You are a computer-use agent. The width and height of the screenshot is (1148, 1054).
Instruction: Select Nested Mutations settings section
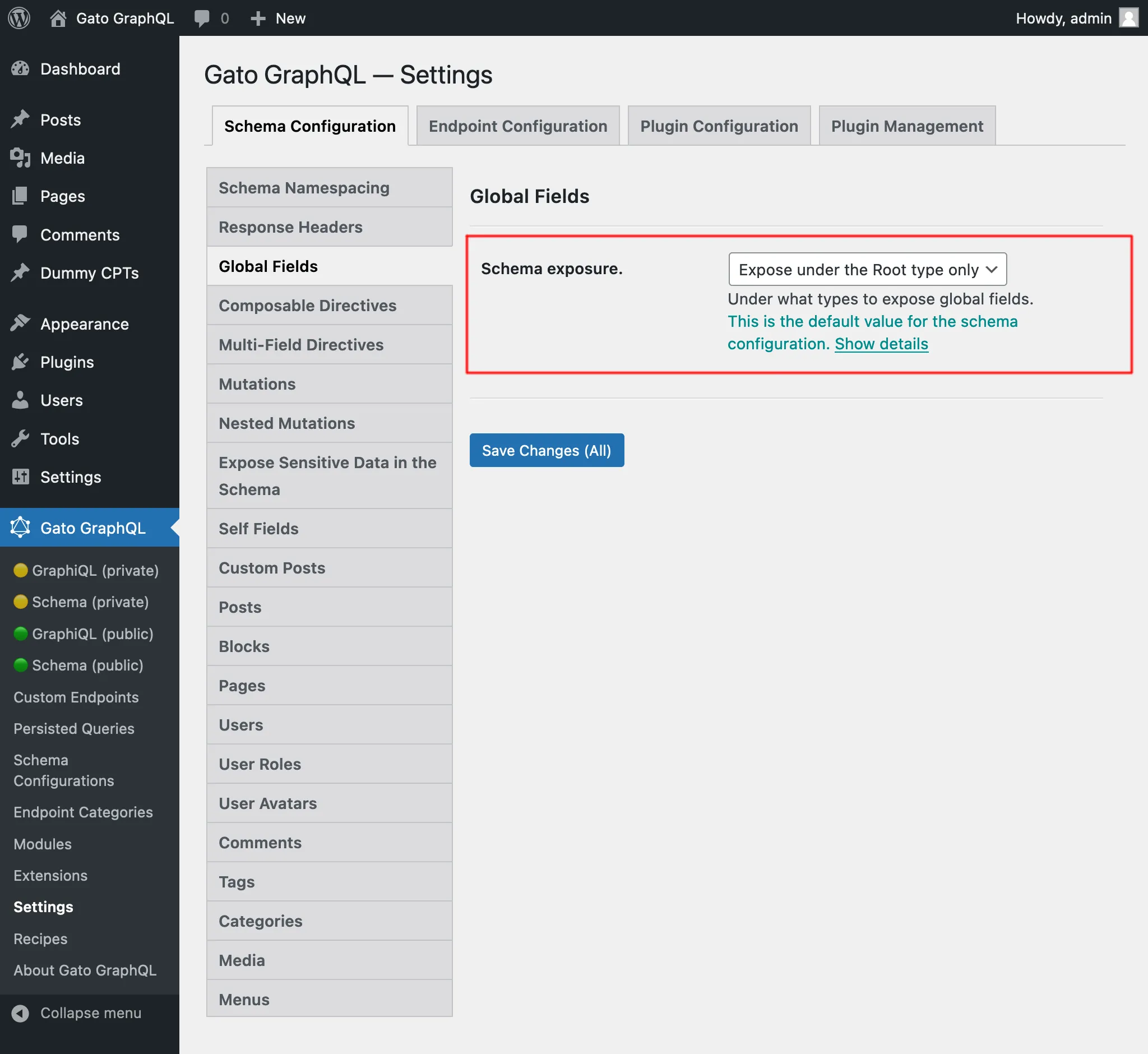[330, 423]
